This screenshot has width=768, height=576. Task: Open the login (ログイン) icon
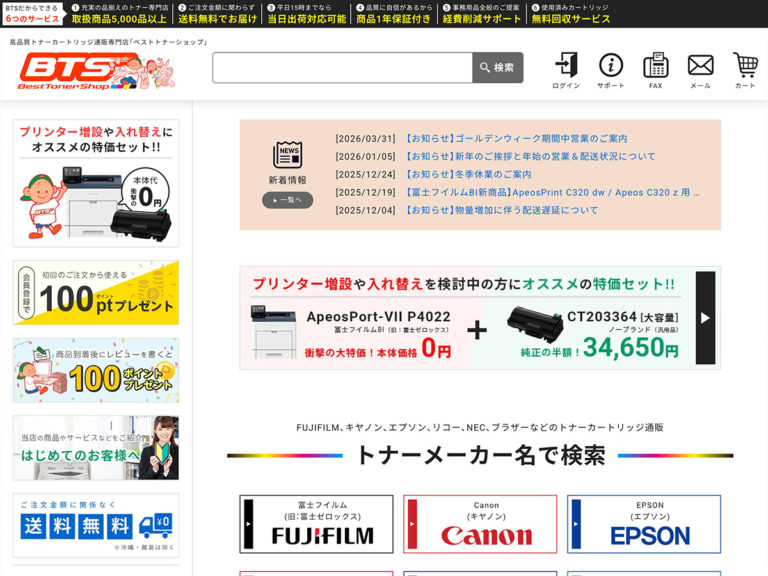tap(566, 71)
